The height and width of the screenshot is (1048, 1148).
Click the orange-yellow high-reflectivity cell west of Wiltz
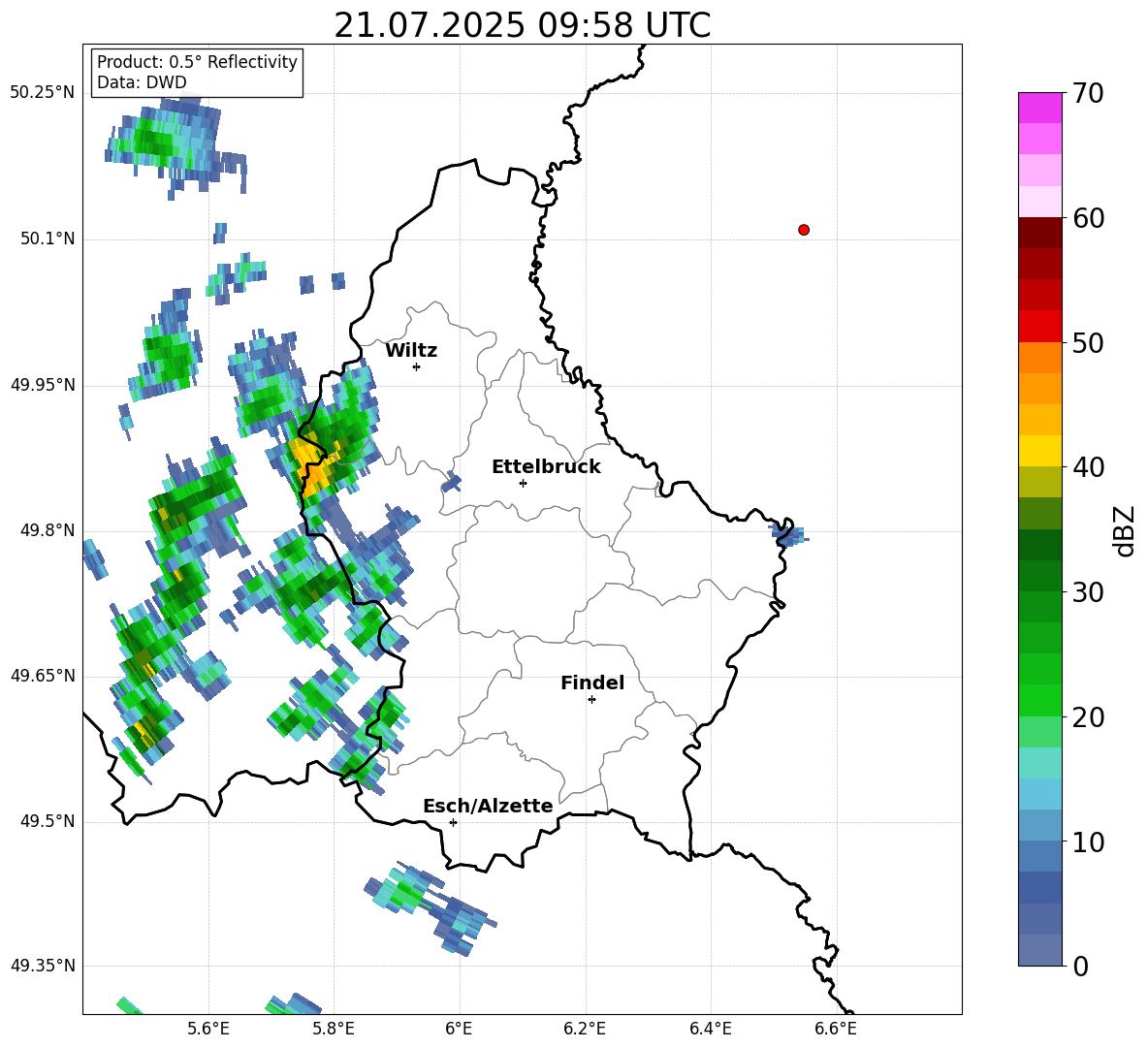point(311,464)
